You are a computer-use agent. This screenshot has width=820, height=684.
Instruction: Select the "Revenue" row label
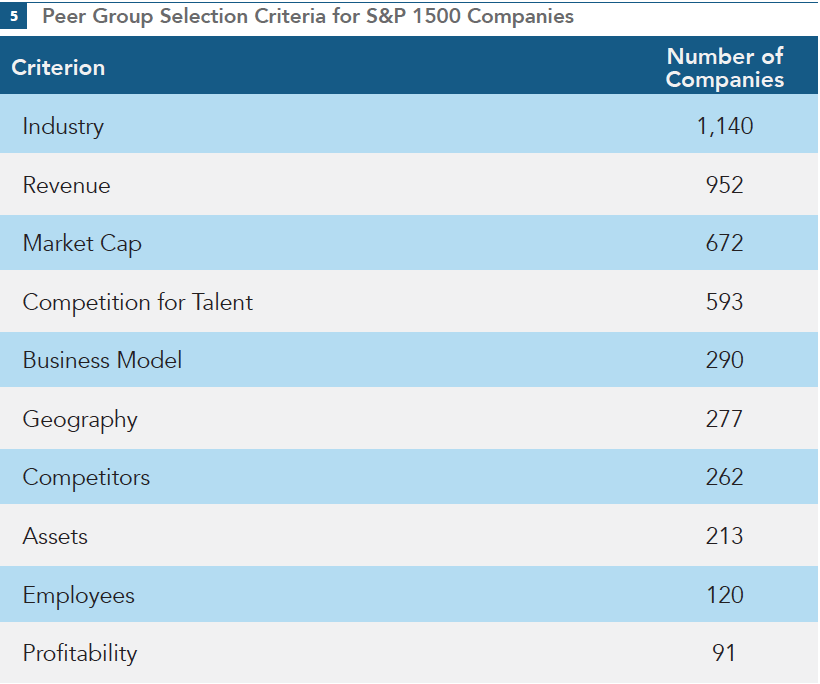coord(66,185)
